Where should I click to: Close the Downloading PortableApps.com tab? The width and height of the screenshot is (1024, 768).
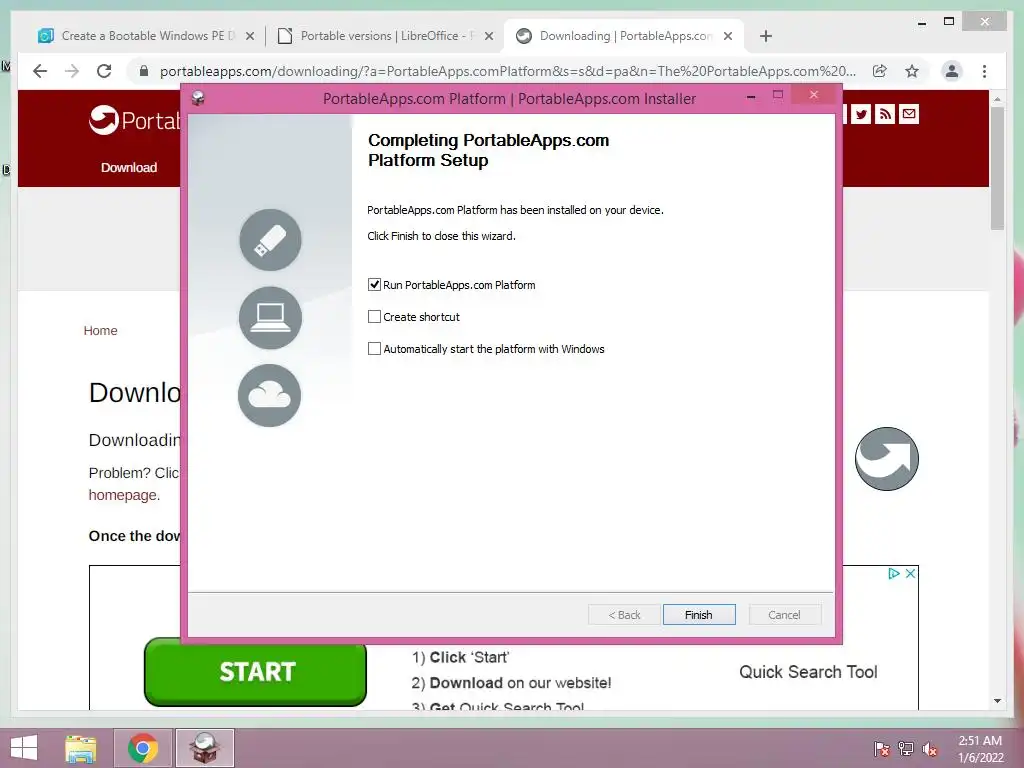pos(728,37)
